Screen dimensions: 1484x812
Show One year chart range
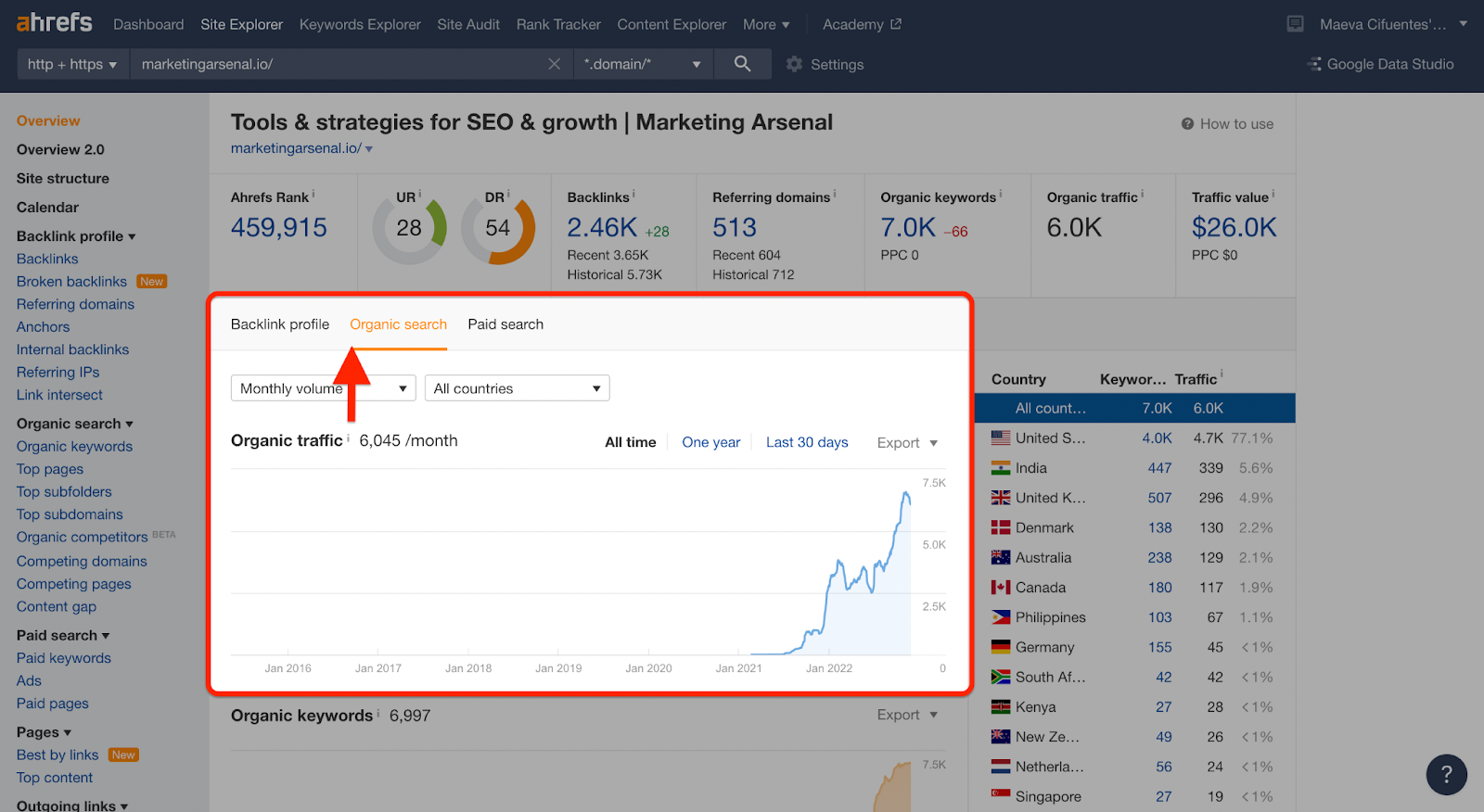point(711,442)
